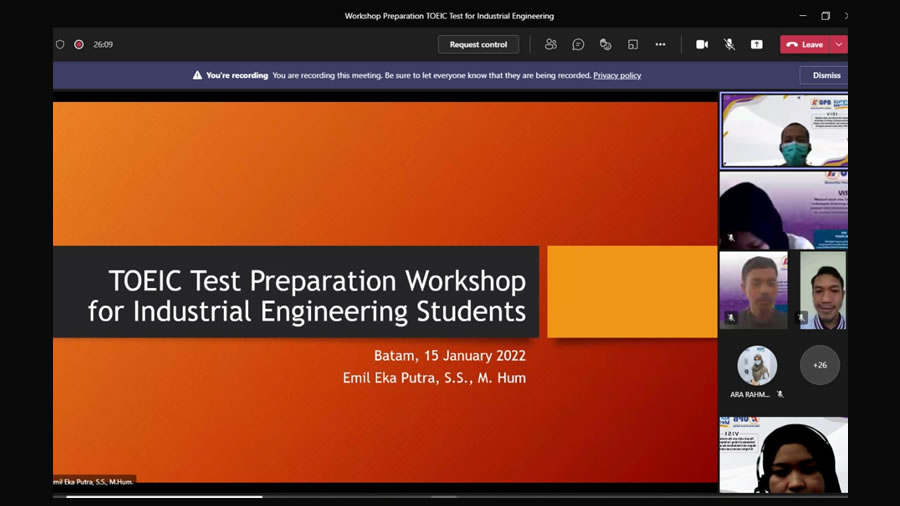Open the More actions ellipsis menu
This screenshot has height=506, width=900.
(x=660, y=44)
